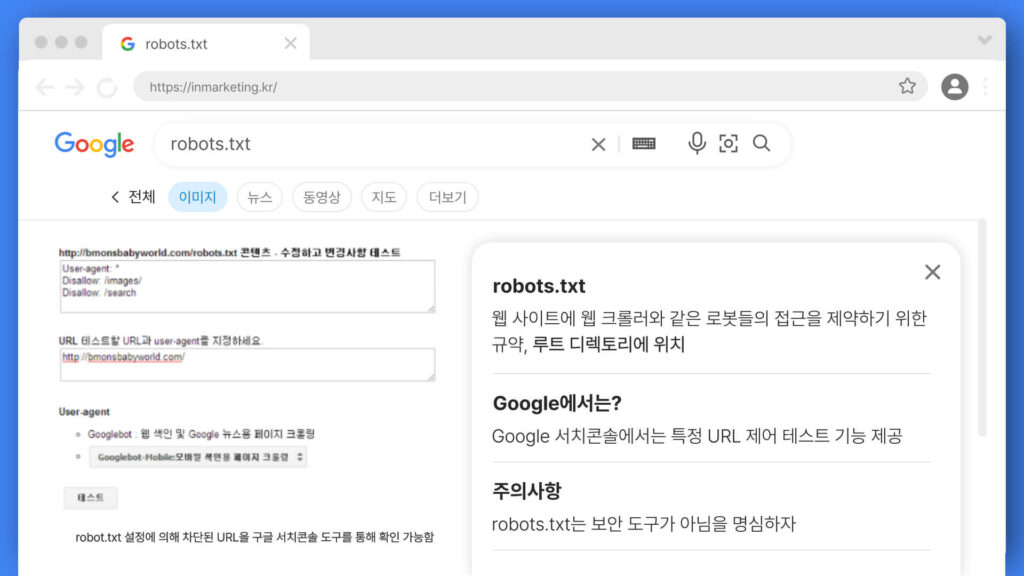Click the 'Googlebot : 웹 색인' list item
The width and height of the screenshot is (1024, 576).
(201, 434)
